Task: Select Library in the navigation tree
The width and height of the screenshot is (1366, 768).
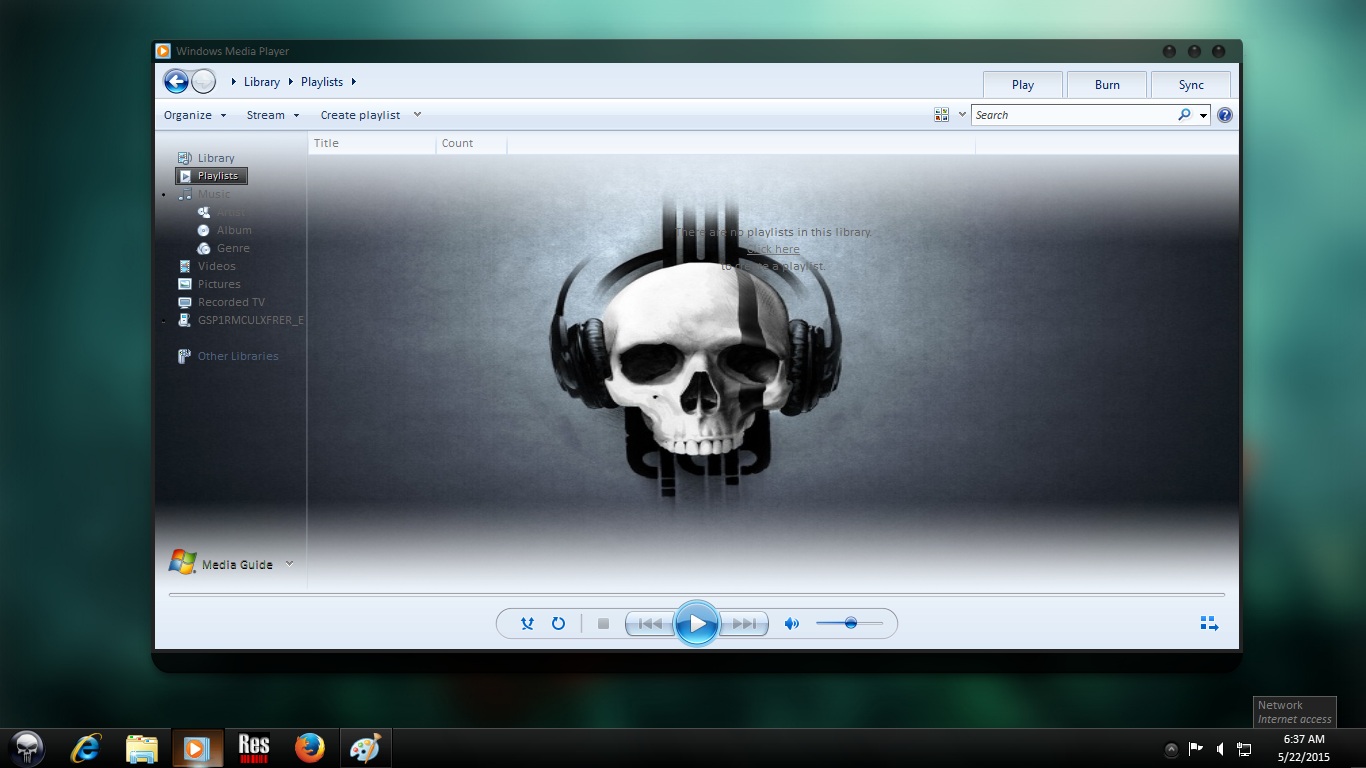Action: pyautogui.click(x=216, y=158)
